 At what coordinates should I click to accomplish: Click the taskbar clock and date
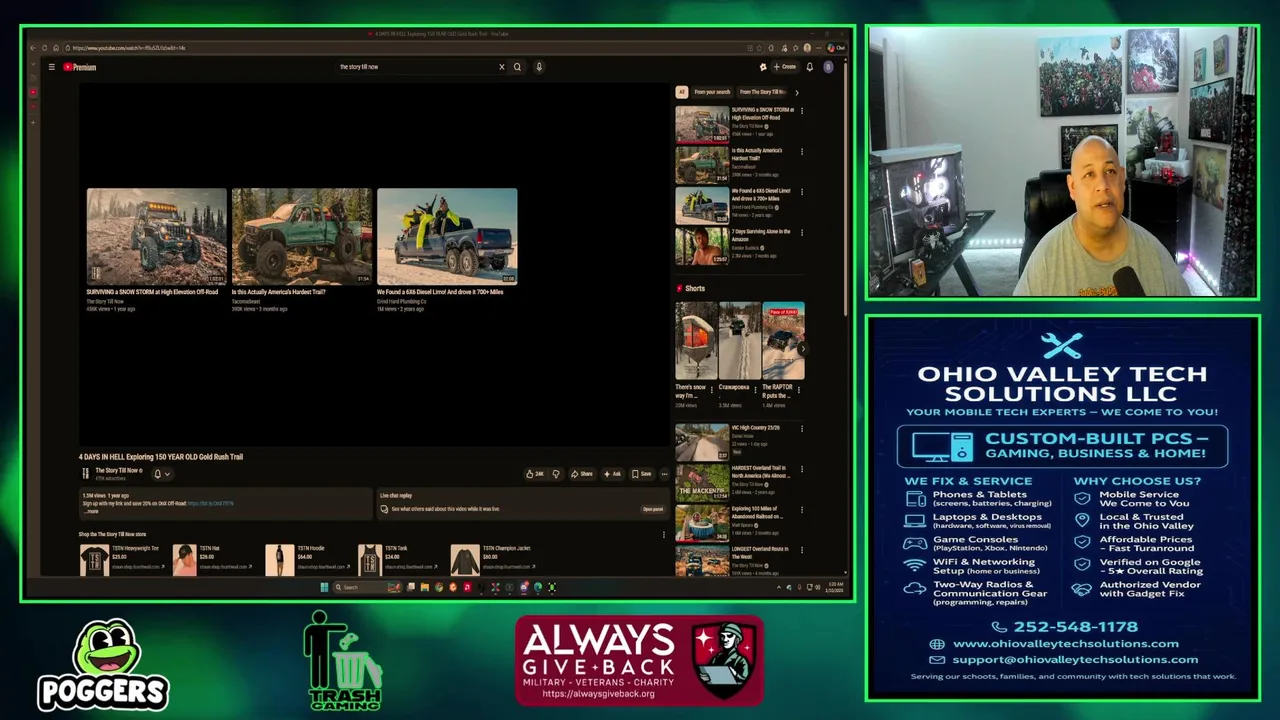(x=836, y=587)
